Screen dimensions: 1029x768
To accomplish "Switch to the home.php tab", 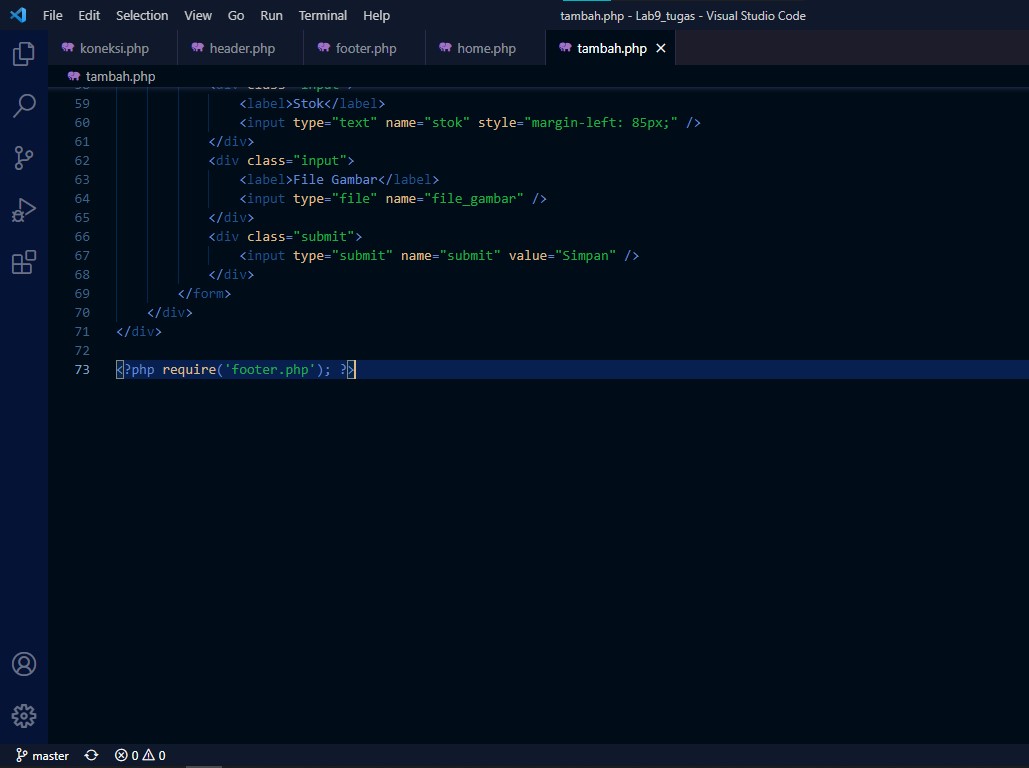I will pyautogui.click(x=485, y=49).
